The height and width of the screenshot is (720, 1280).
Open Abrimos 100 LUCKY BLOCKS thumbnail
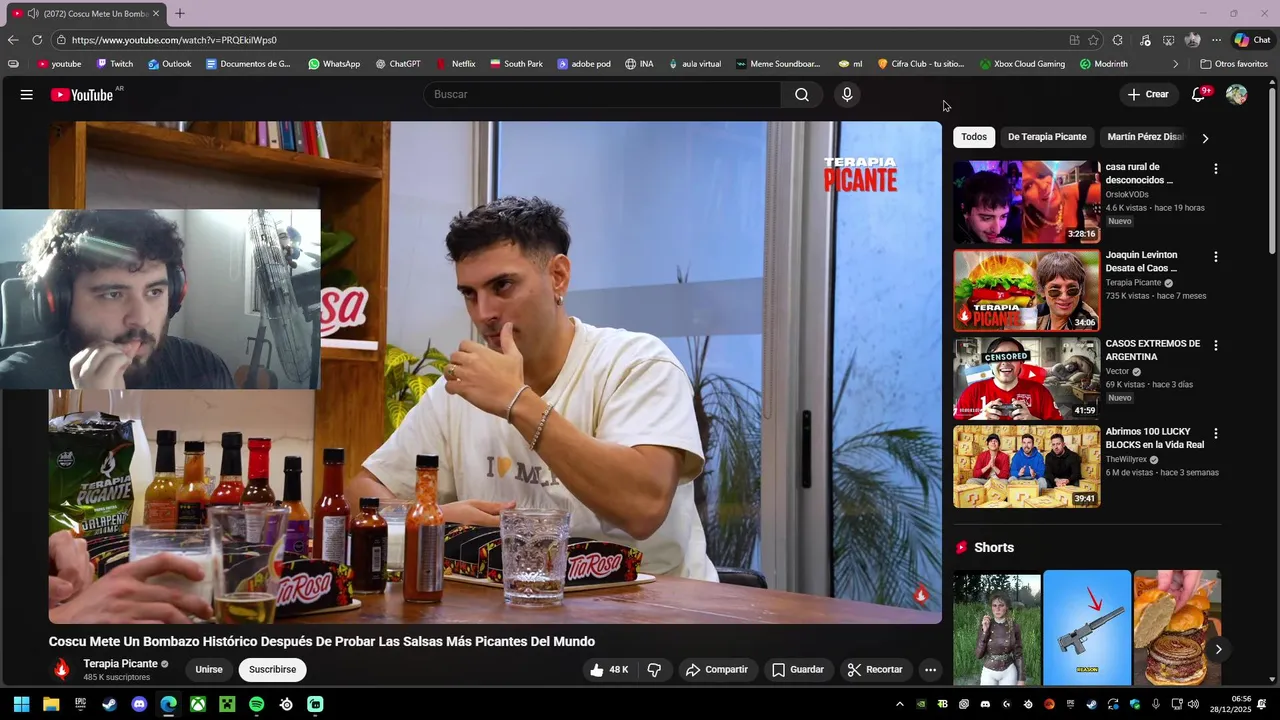[1026, 466]
